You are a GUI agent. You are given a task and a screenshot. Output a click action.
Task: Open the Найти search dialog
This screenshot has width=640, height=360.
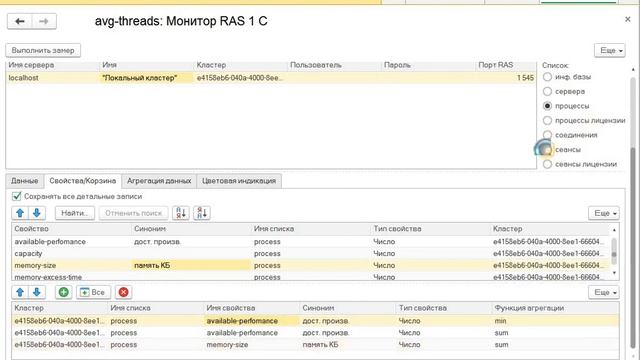coord(75,213)
